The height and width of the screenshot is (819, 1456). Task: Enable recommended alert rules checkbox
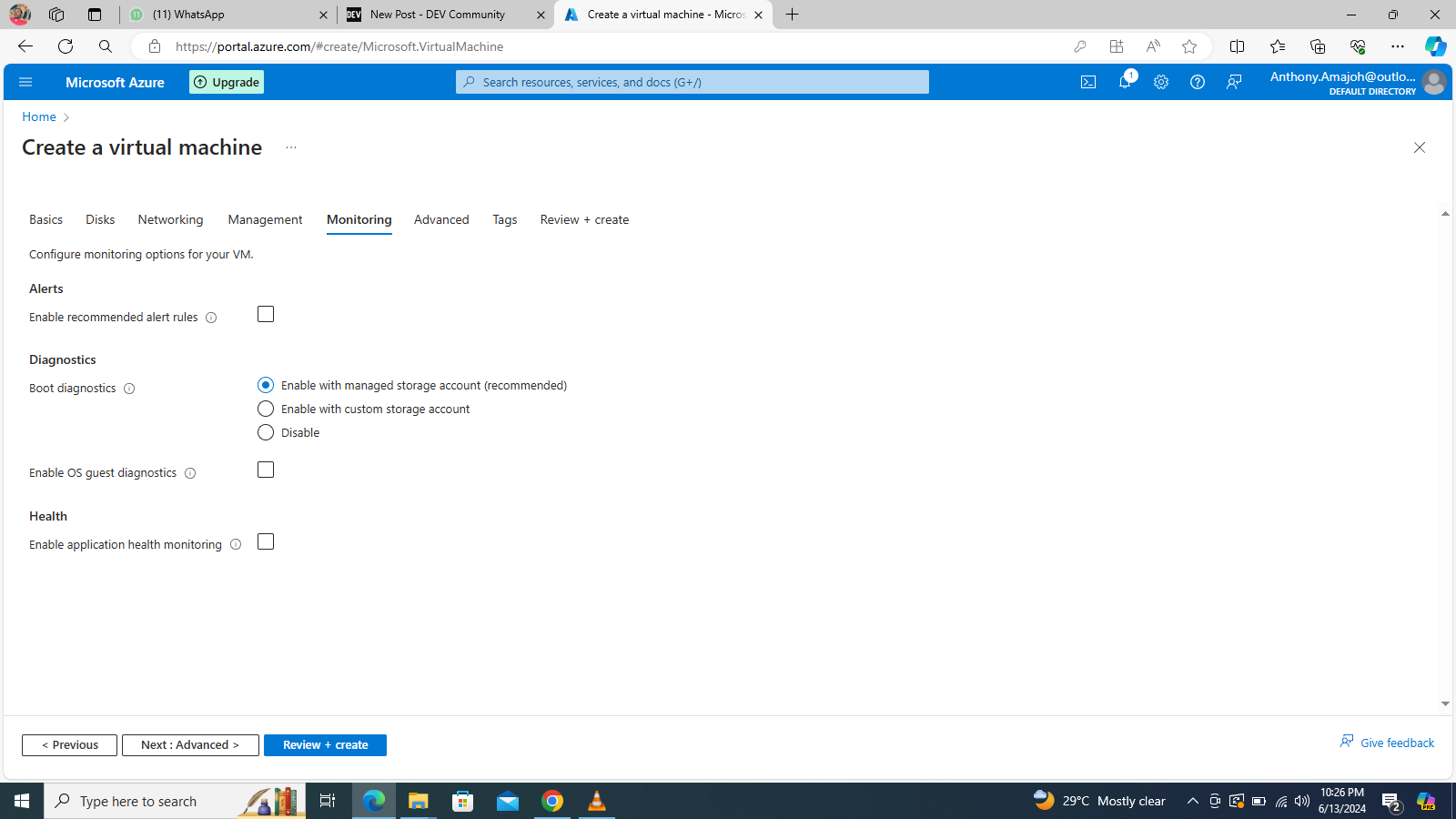point(266,314)
